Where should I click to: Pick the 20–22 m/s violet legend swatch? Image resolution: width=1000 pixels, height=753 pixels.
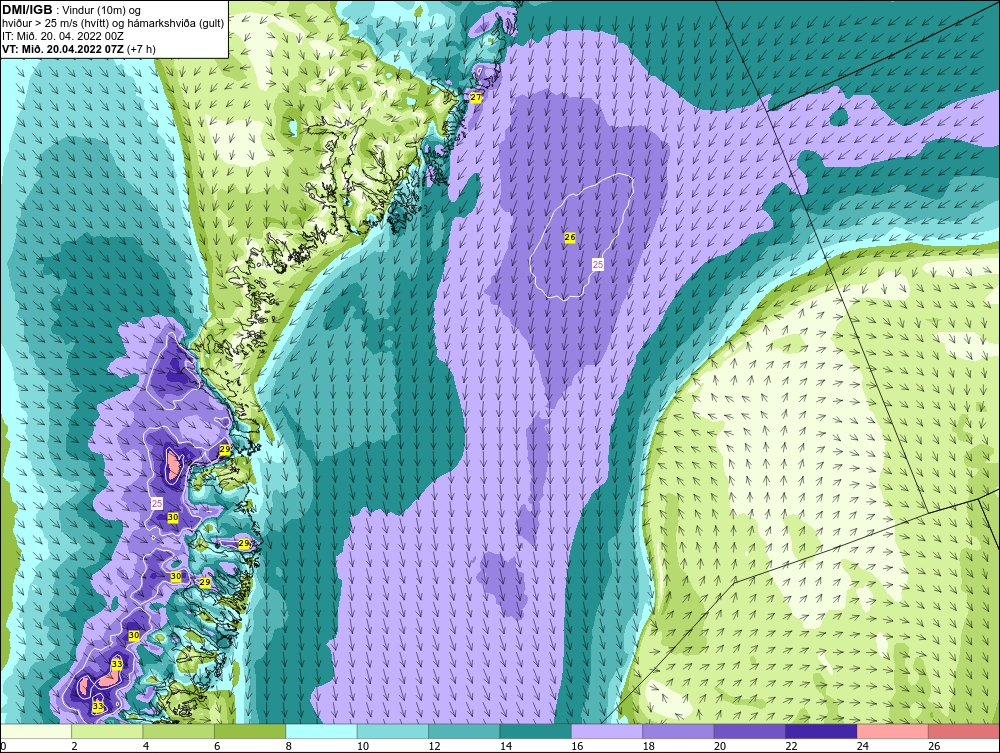click(x=750, y=731)
